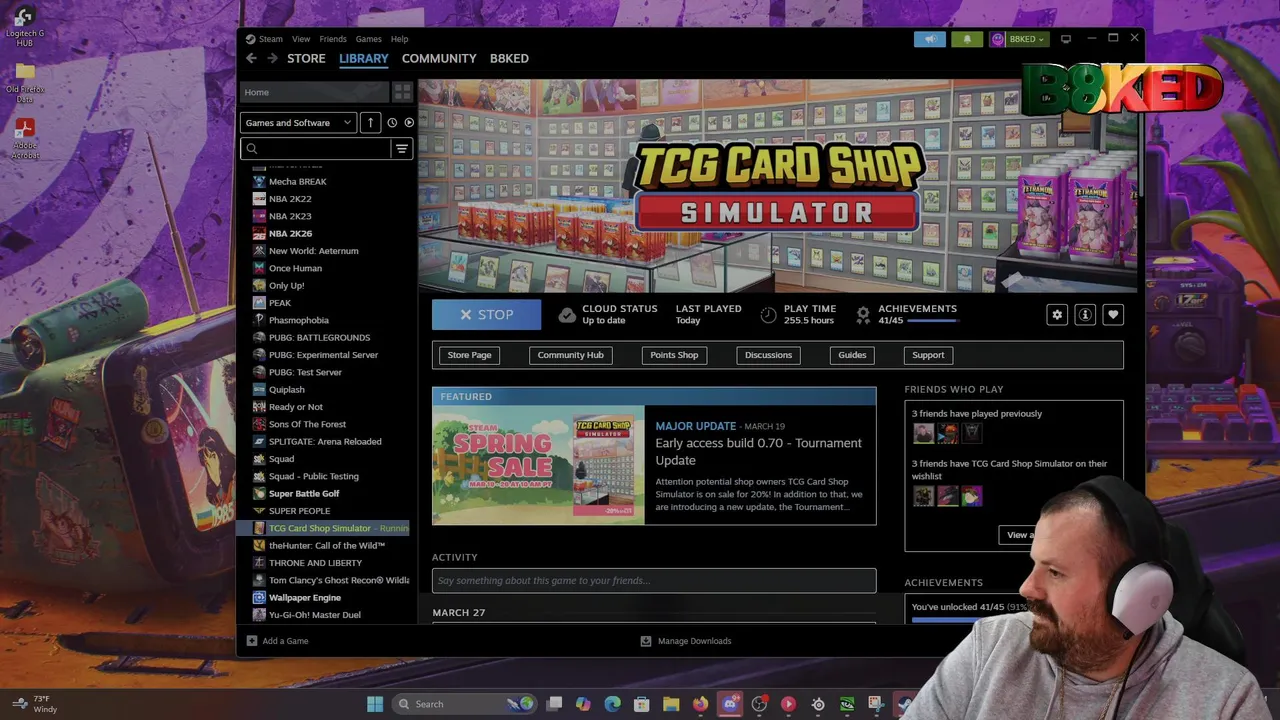Open the Store Page button
The width and height of the screenshot is (1280, 720).
(469, 355)
